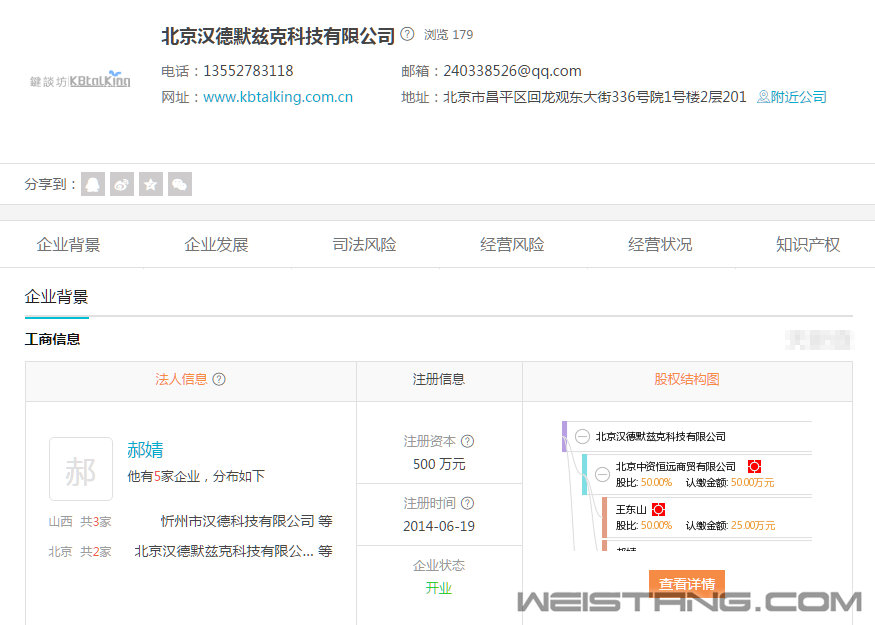This screenshot has width=875, height=625.
Task: Click the 工商信息 section heading
Action: [x=52, y=339]
